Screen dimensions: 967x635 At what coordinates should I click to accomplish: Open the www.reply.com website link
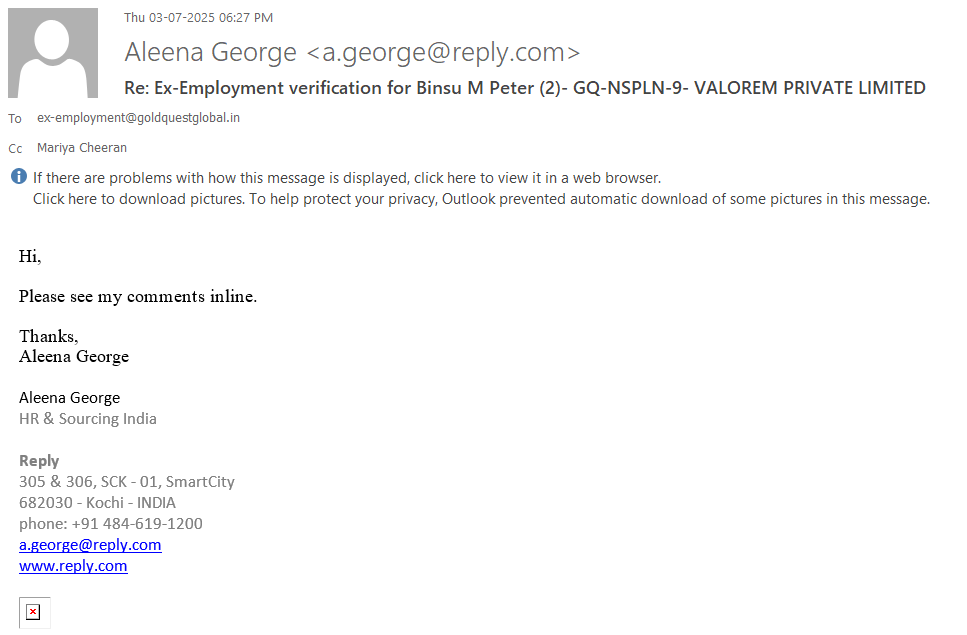[x=73, y=566]
